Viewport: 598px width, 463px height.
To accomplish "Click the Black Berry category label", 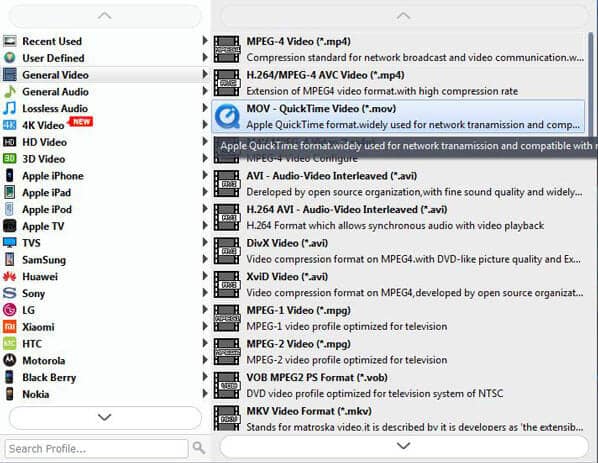I will pos(49,377).
